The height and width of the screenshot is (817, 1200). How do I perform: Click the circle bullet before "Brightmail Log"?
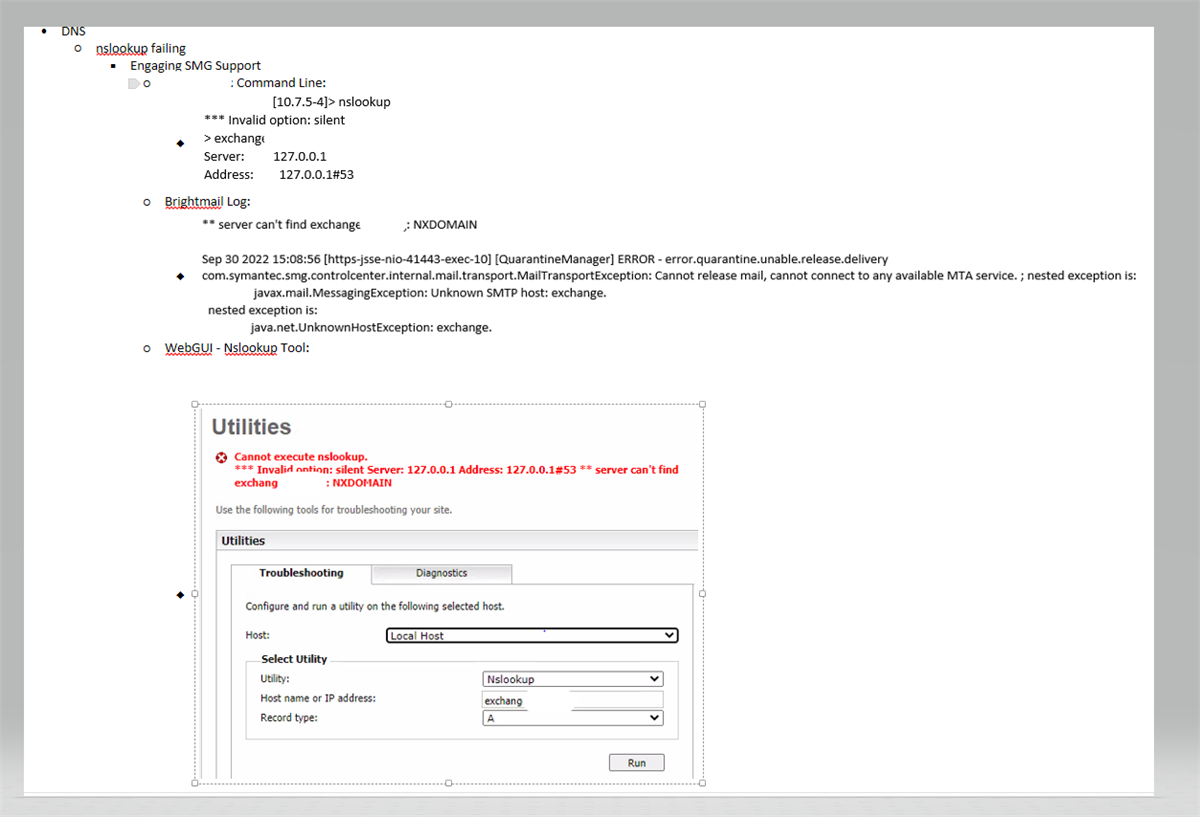[x=147, y=201]
